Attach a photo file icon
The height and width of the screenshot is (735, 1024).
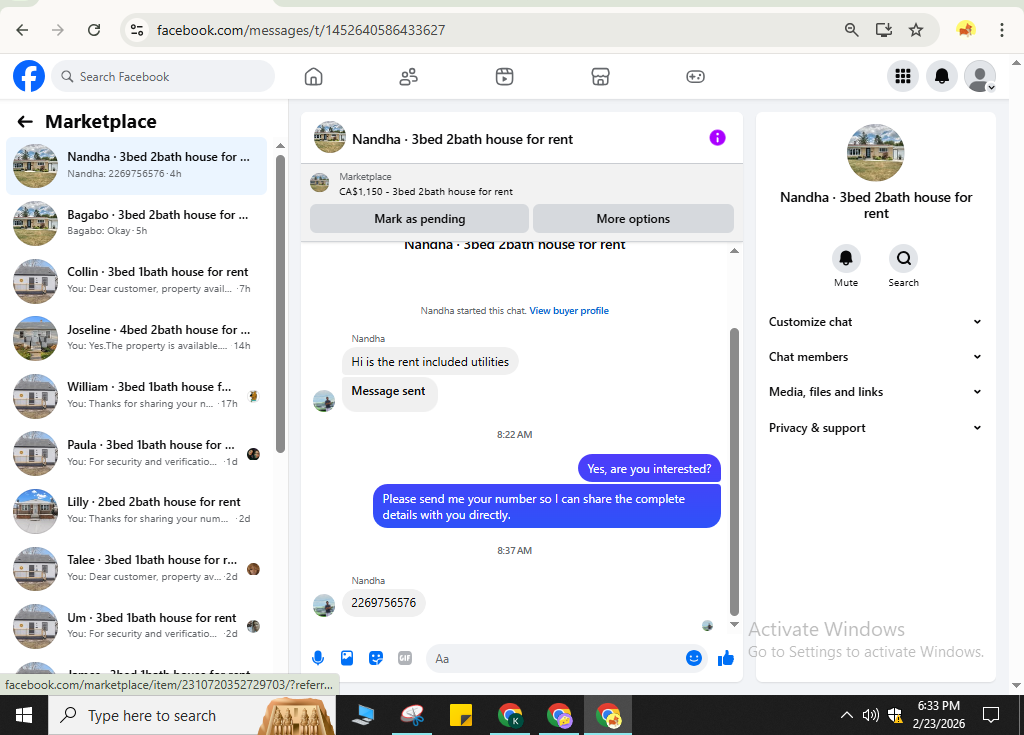pyautogui.click(x=347, y=658)
